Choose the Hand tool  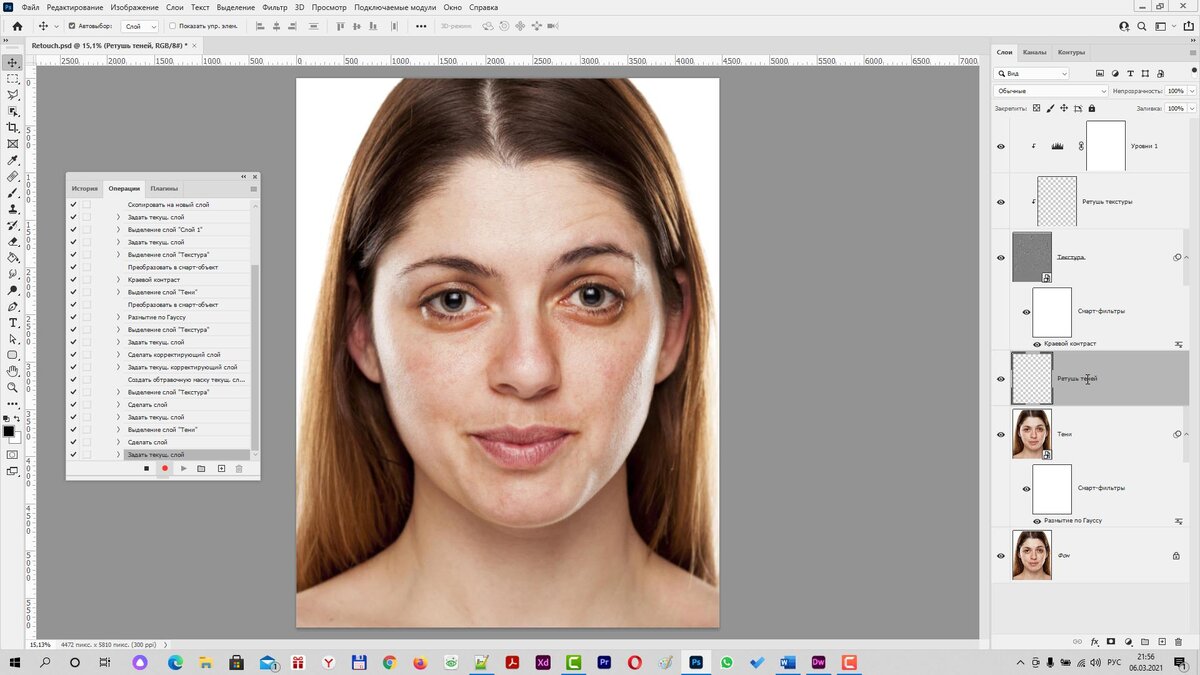[13, 371]
